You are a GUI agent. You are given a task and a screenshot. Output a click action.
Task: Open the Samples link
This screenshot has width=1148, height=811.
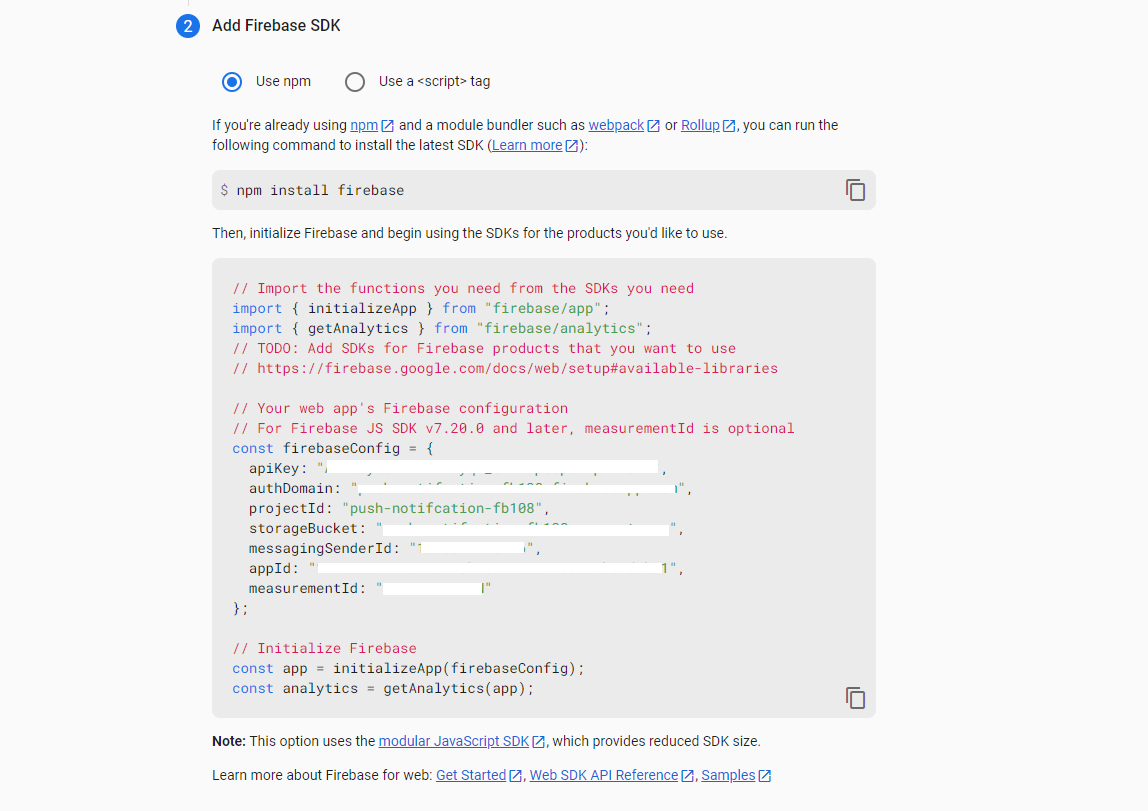[728, 775]
